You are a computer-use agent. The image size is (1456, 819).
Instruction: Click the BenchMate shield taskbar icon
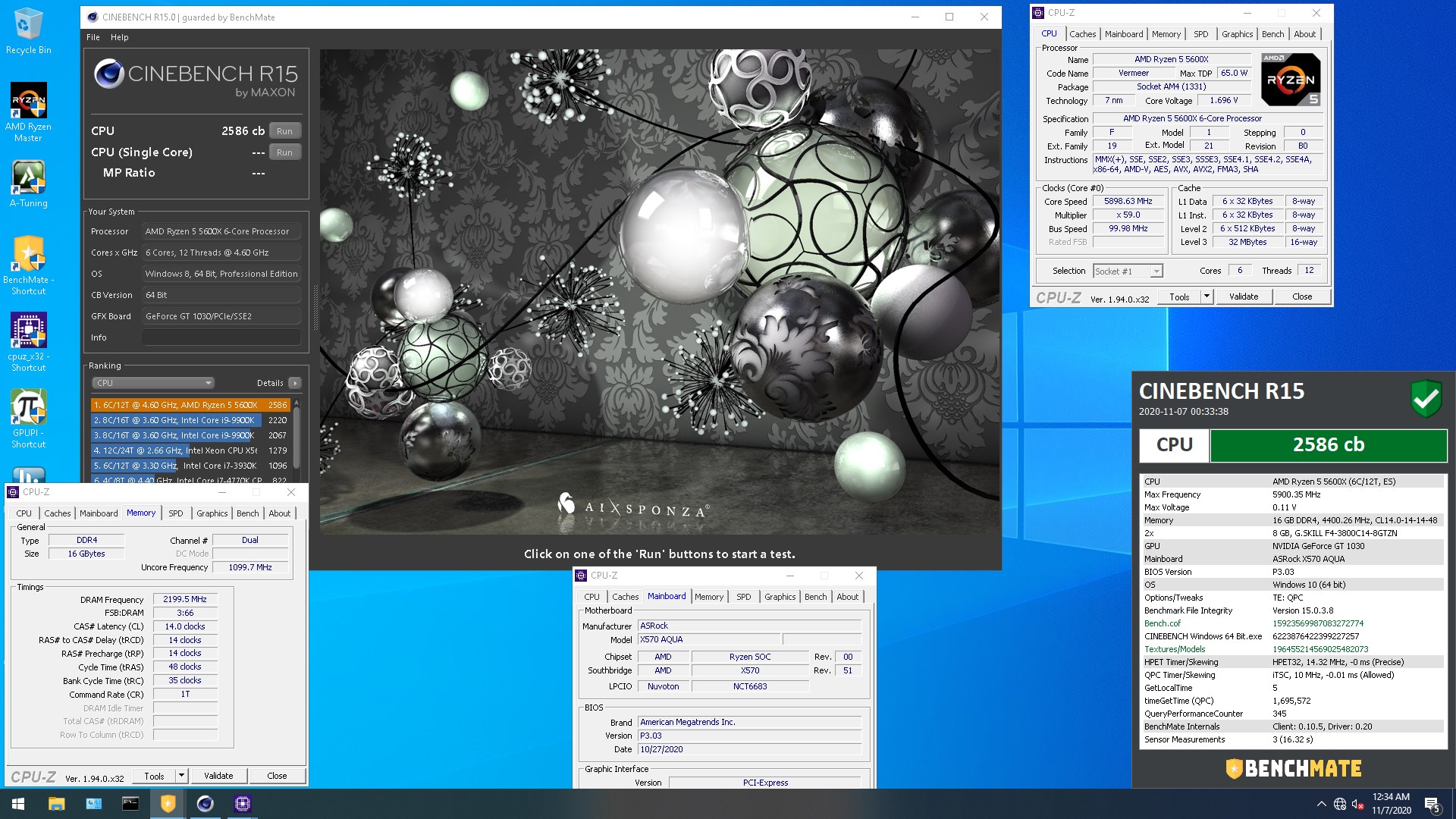click(168, 804)
